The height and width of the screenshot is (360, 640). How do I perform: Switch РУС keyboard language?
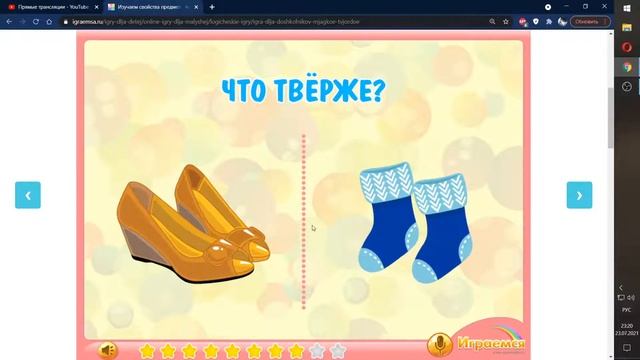point(627,310)
